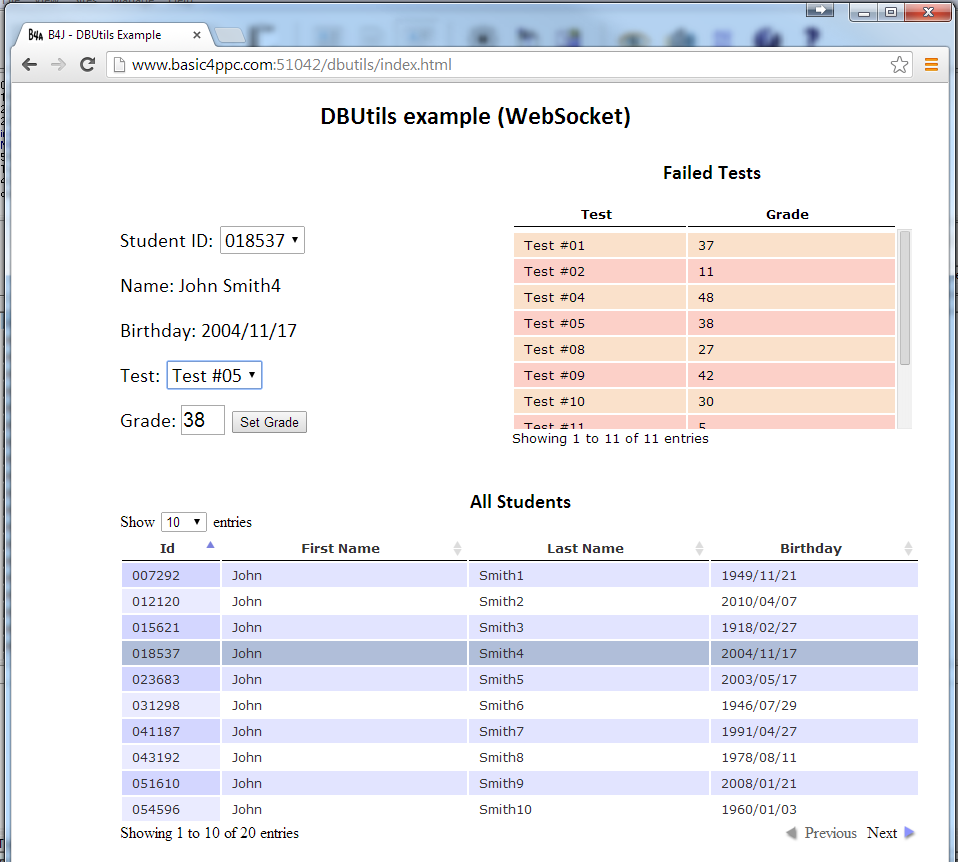Click the browser back arrow
The image size is (958, 862).
point(29,65)
